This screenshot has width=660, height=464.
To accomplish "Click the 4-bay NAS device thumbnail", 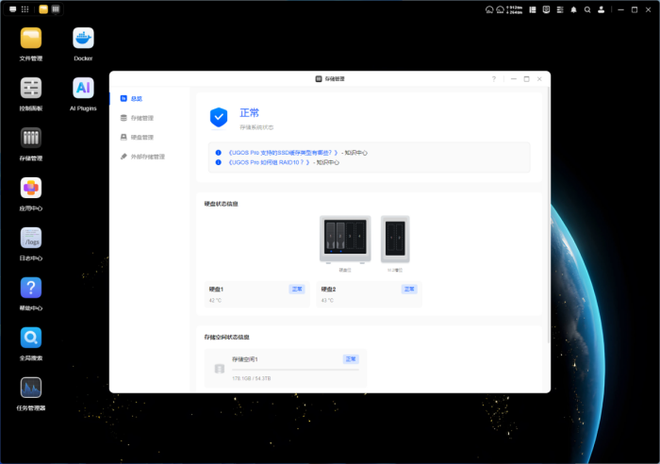I will point(345,240).
